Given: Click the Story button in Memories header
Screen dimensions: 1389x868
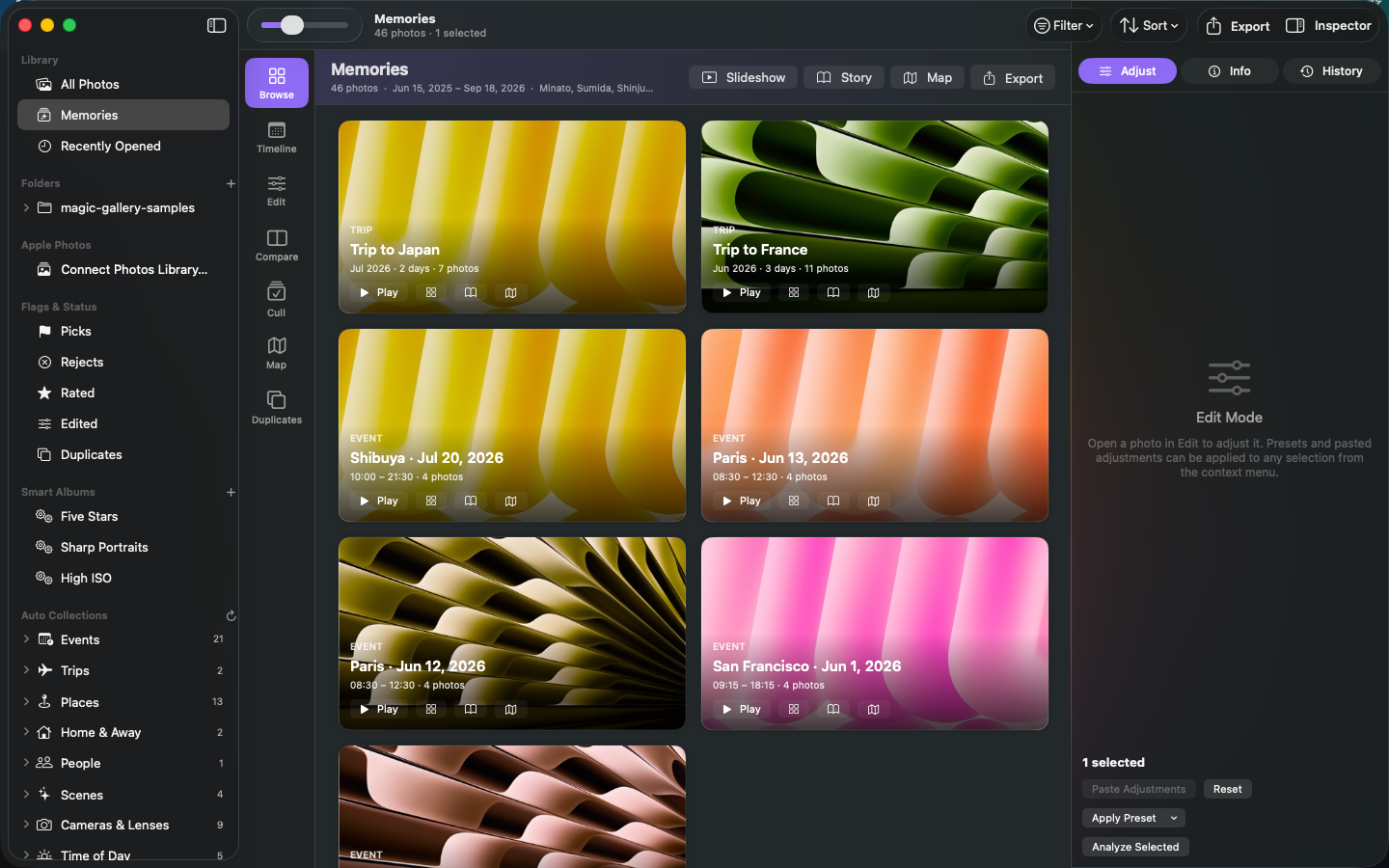Looking at the screenshot, I should [x=844, y=78].
